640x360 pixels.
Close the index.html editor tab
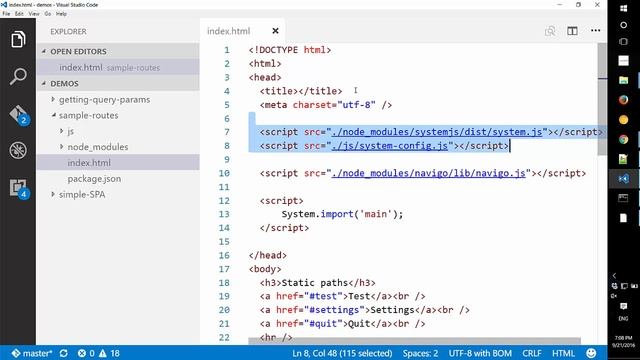(276, 31)
